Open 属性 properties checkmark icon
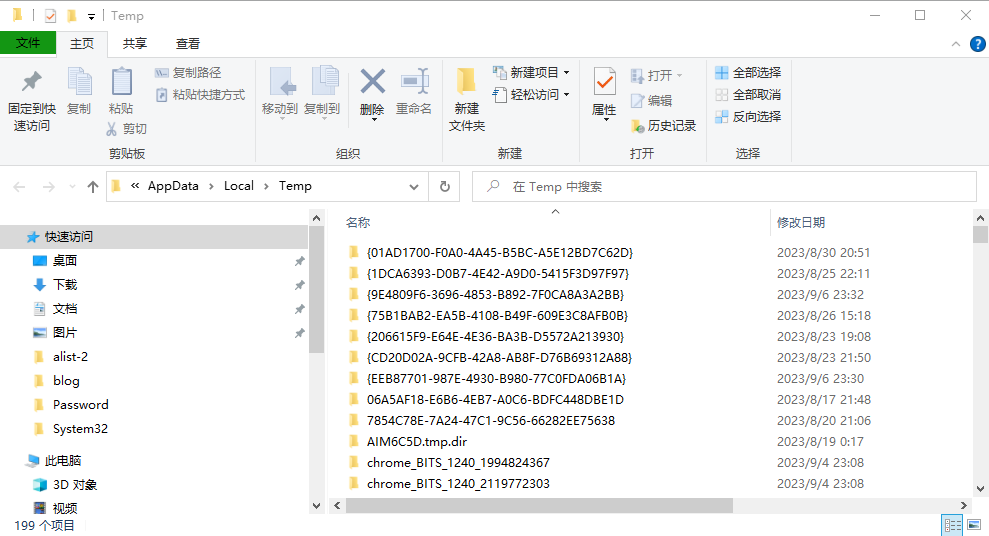The image size is (989, 536). 604,82
